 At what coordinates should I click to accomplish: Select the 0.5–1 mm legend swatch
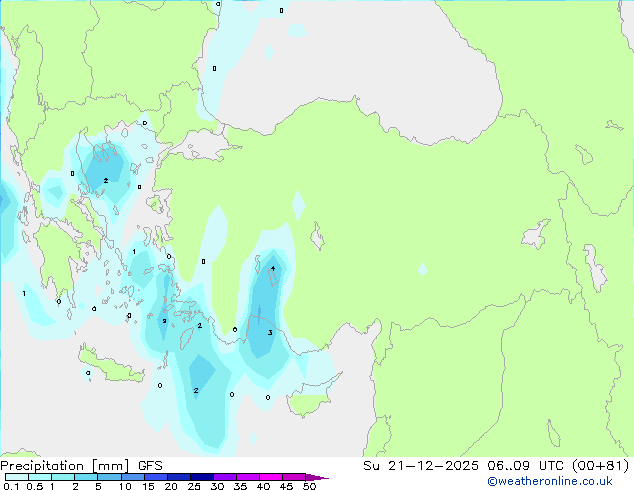point(40,477)
